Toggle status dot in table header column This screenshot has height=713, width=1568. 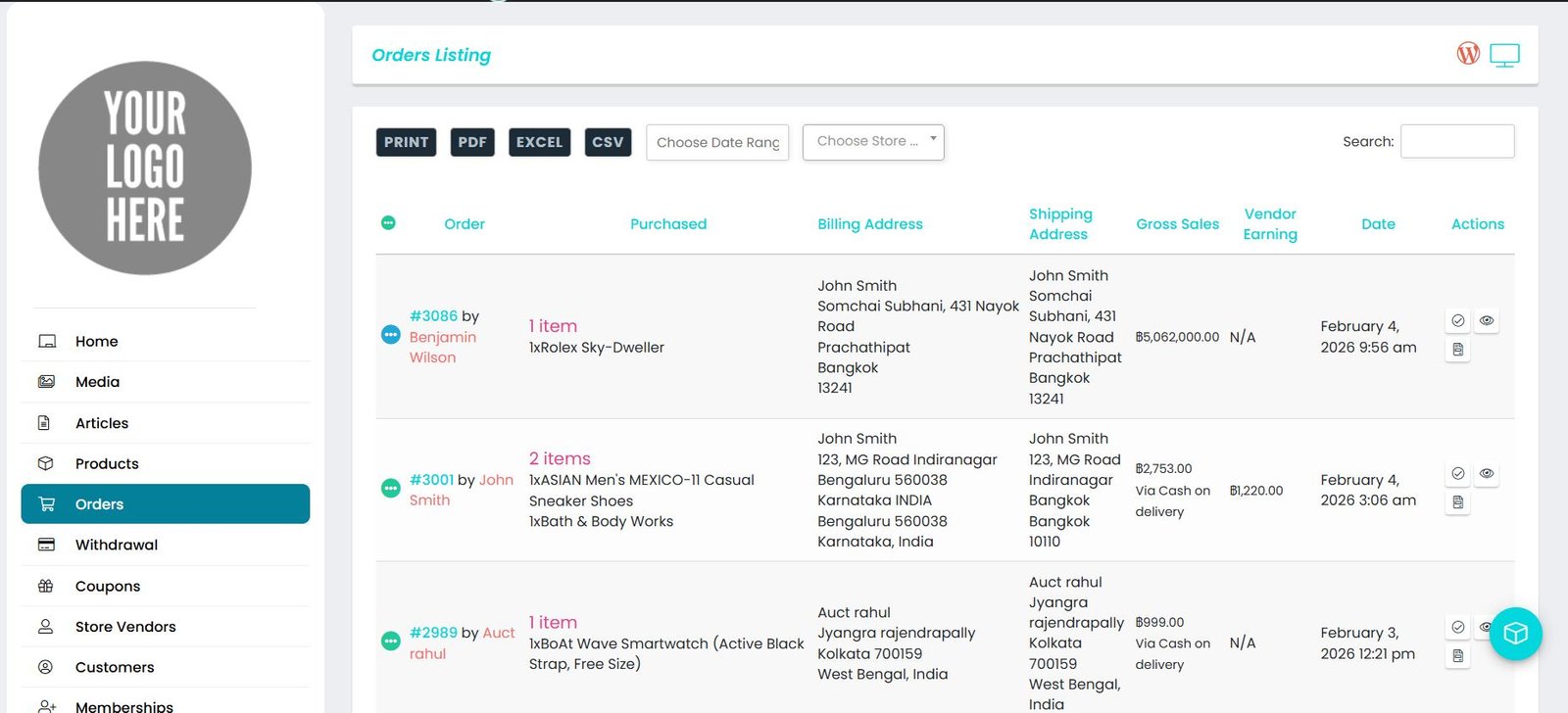[388, 223]
